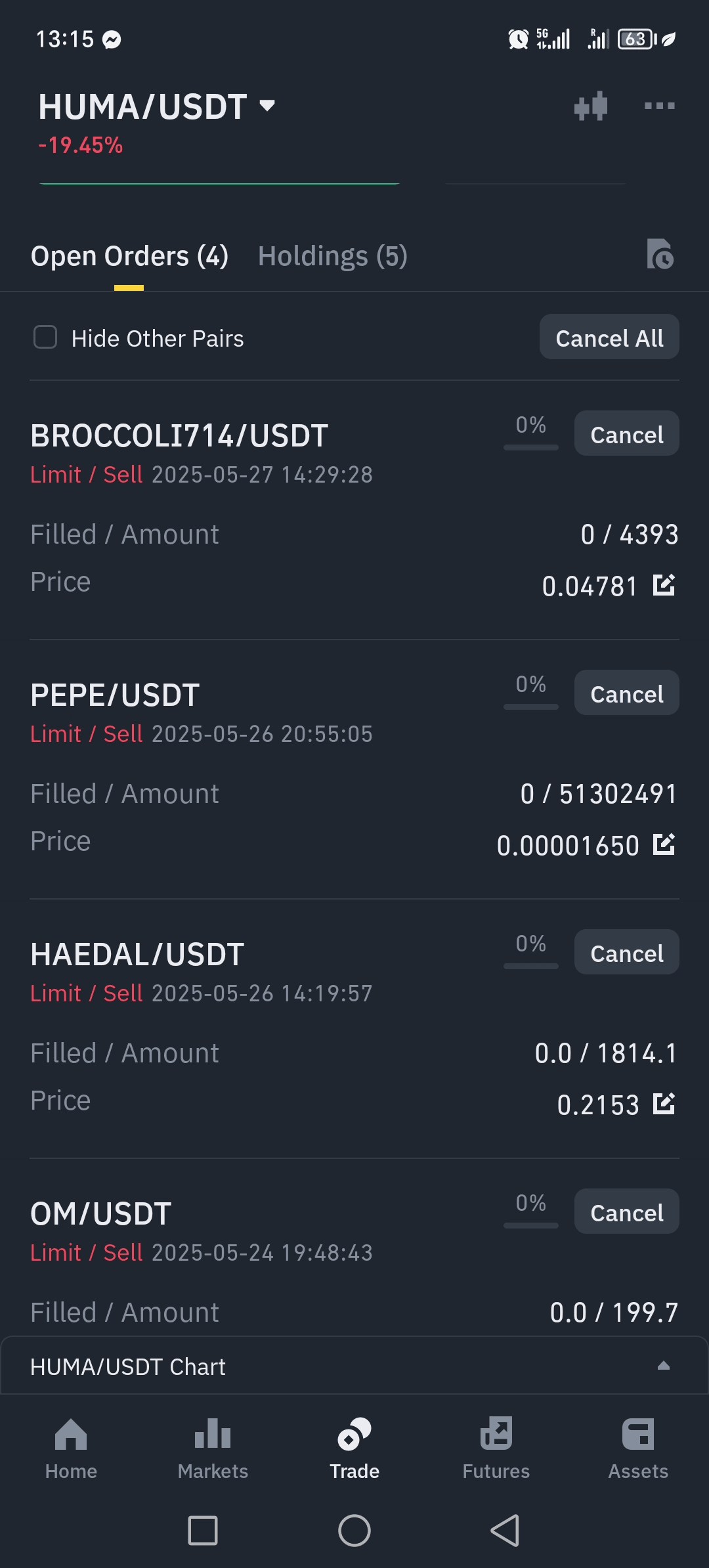Open the three-dot more options menu
The image size is (709, 1568).
tap(659, 106)
